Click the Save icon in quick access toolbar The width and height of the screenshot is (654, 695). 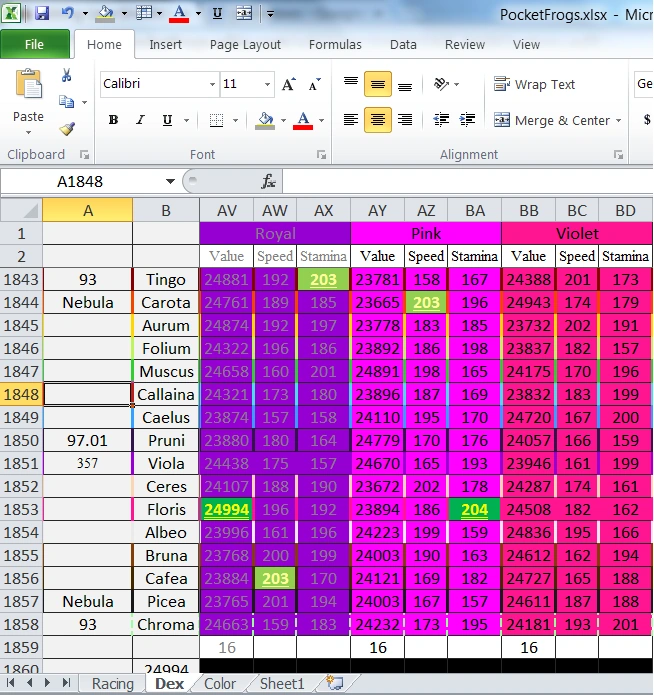42,13
